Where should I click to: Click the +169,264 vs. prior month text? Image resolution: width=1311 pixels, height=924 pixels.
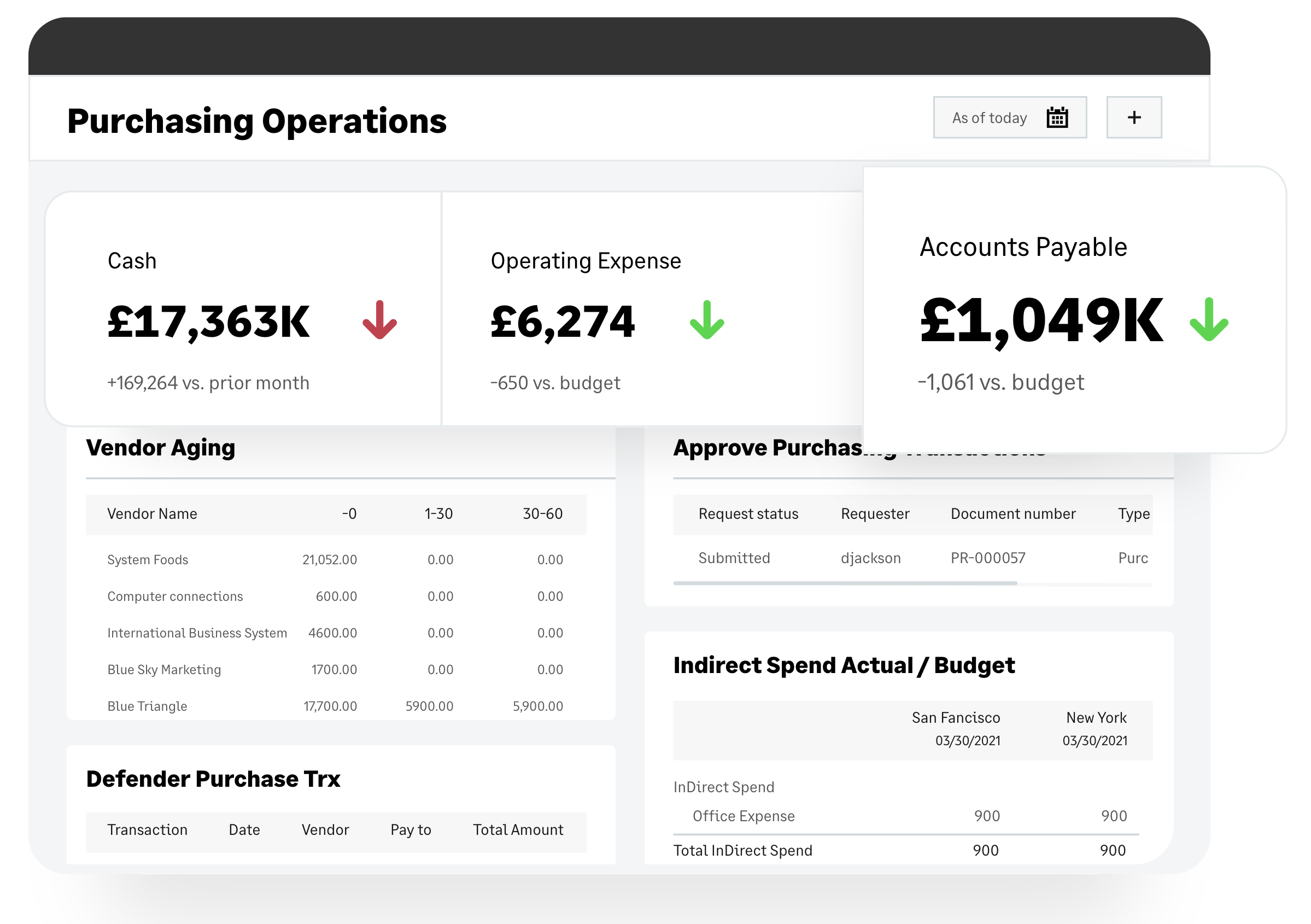208,383
